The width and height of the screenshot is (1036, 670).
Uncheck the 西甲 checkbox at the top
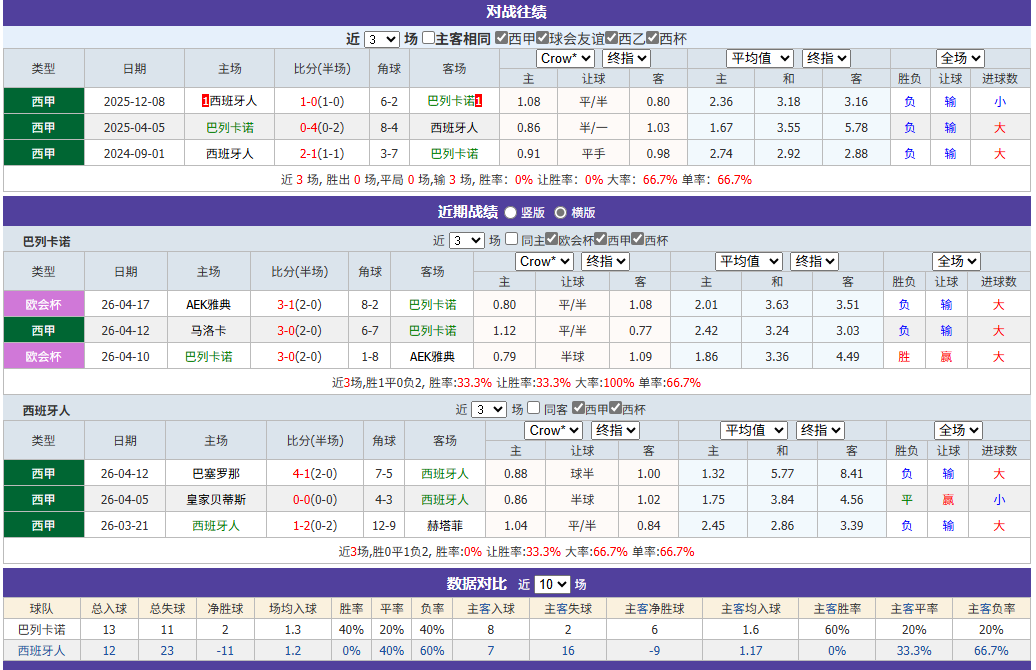coord(502,33)
